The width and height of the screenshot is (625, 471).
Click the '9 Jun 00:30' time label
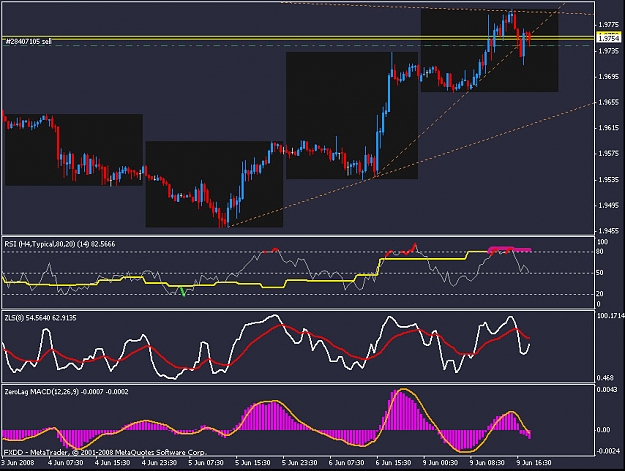[x=440, y=463]
